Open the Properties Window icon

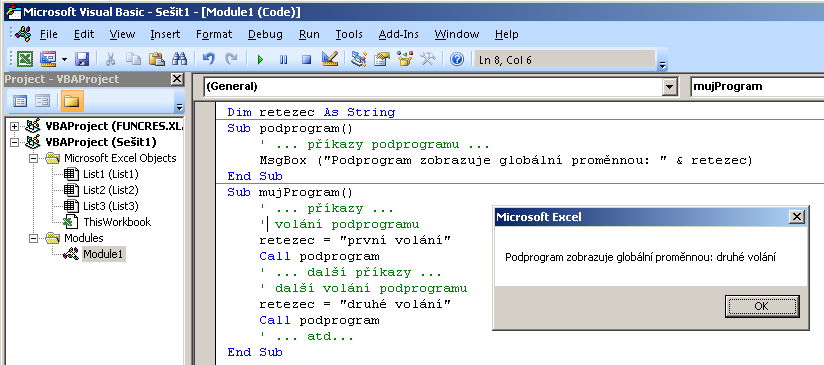pyautogui.click(x=382, y=59)
